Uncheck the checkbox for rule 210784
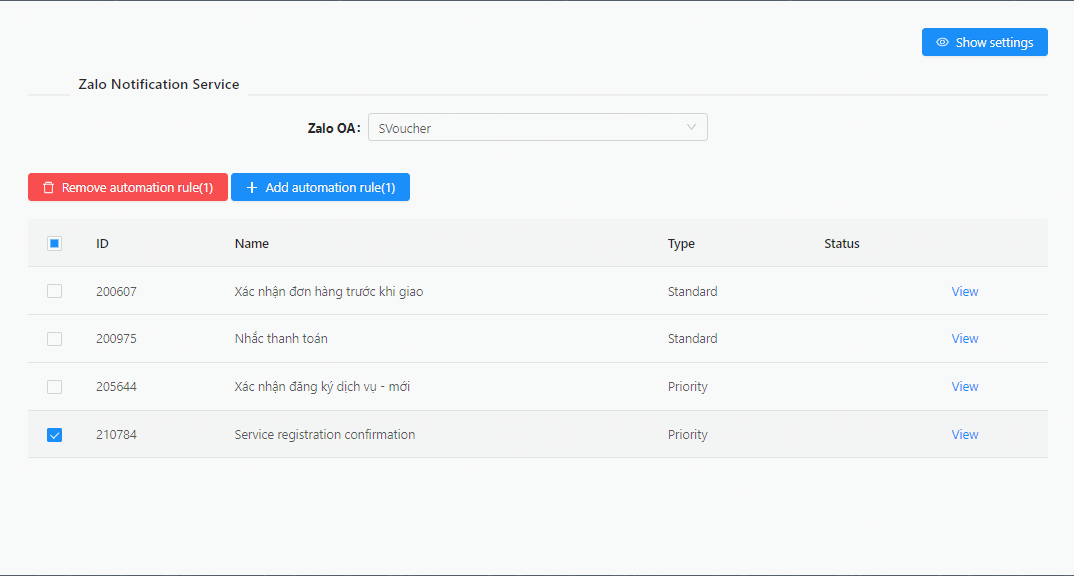Screen dimensions: 1074x576 coord(55,435)
